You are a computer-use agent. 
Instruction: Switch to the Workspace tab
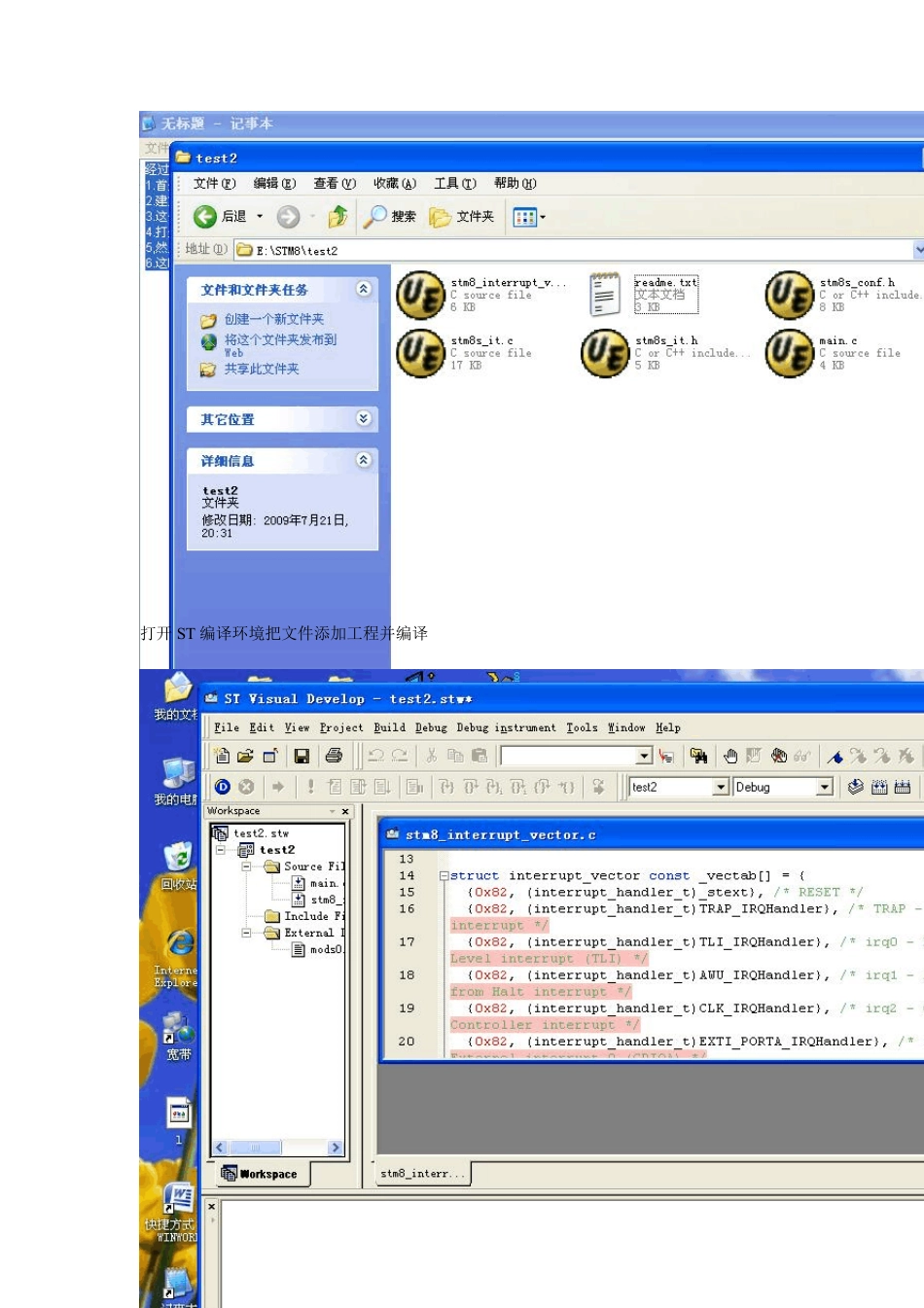pyautogui.click(x=260, y=1174)
